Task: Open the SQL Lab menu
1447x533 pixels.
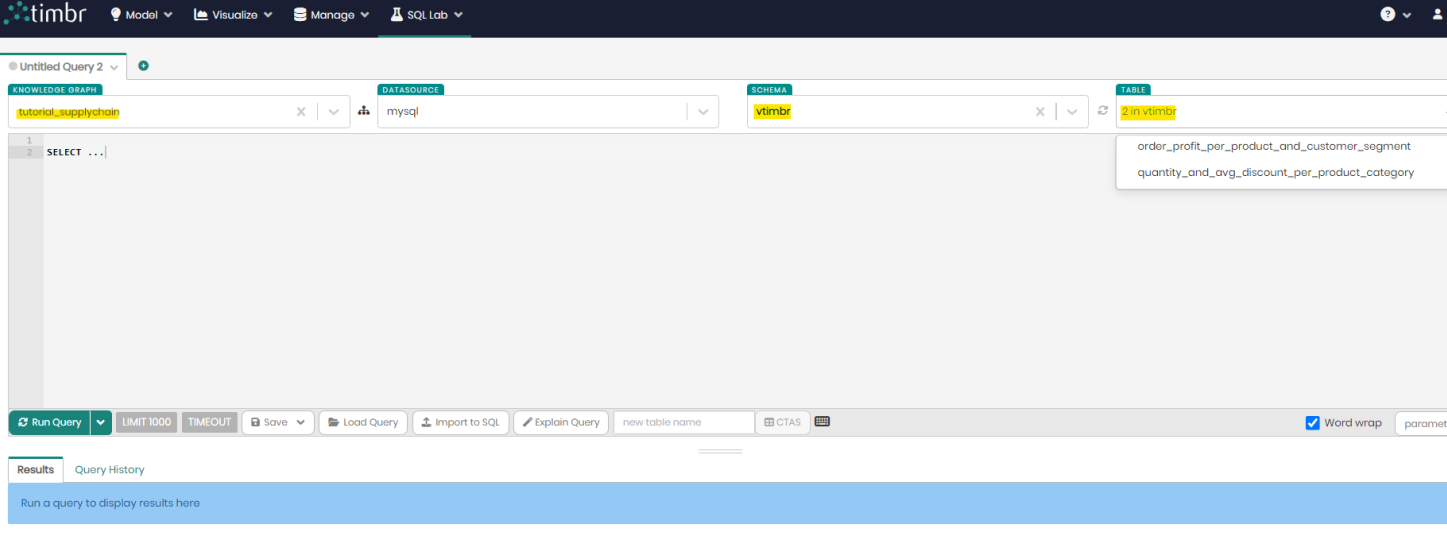Action: coord(426,15)
